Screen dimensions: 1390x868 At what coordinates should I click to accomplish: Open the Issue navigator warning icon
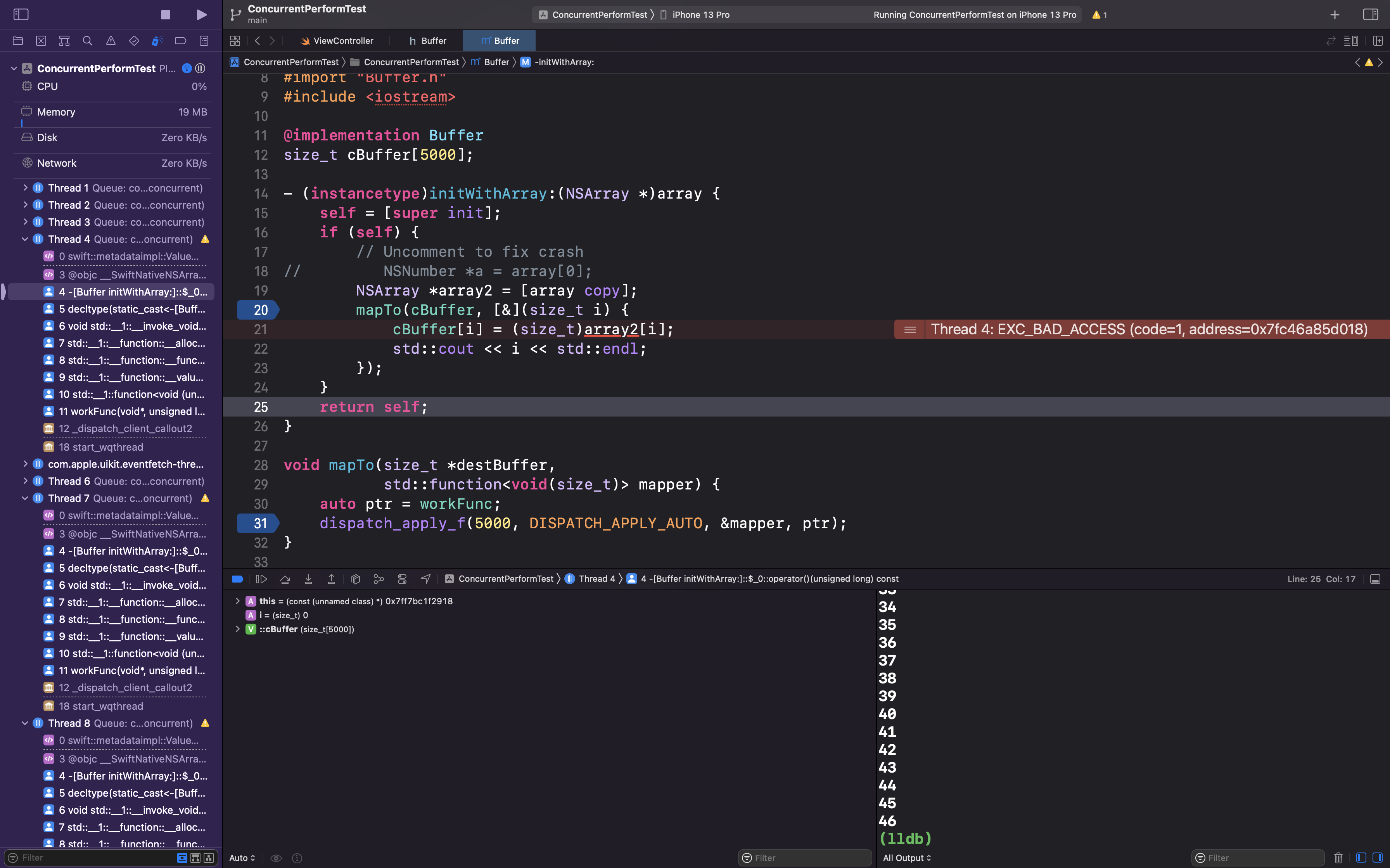111,41
